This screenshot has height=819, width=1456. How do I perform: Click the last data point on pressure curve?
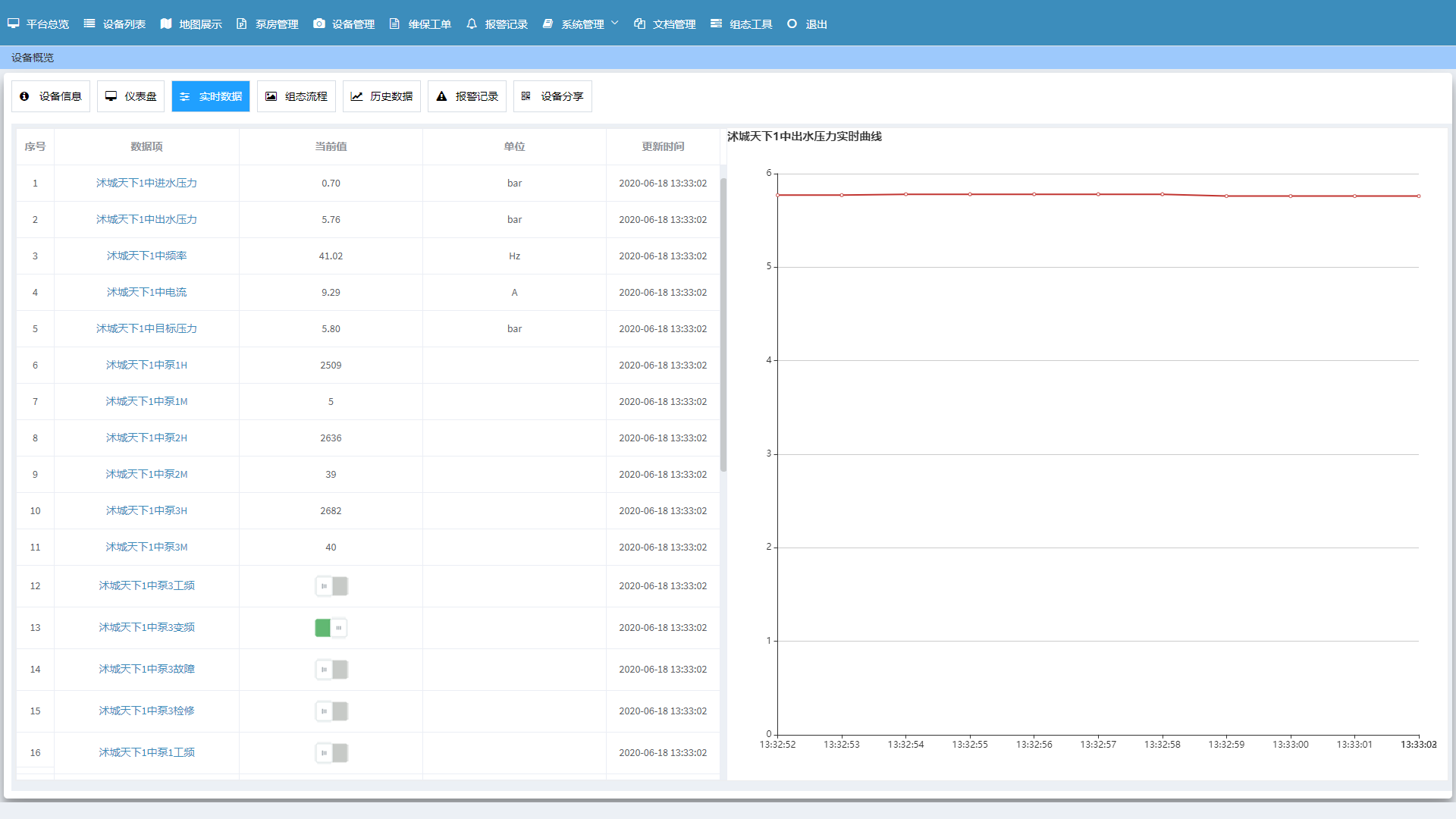[1419, 196]
